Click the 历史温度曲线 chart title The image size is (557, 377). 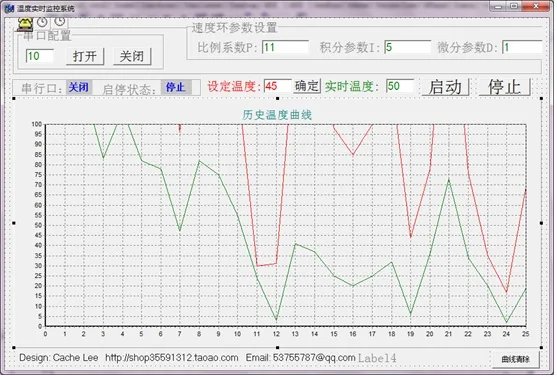[x=277, y=115]
